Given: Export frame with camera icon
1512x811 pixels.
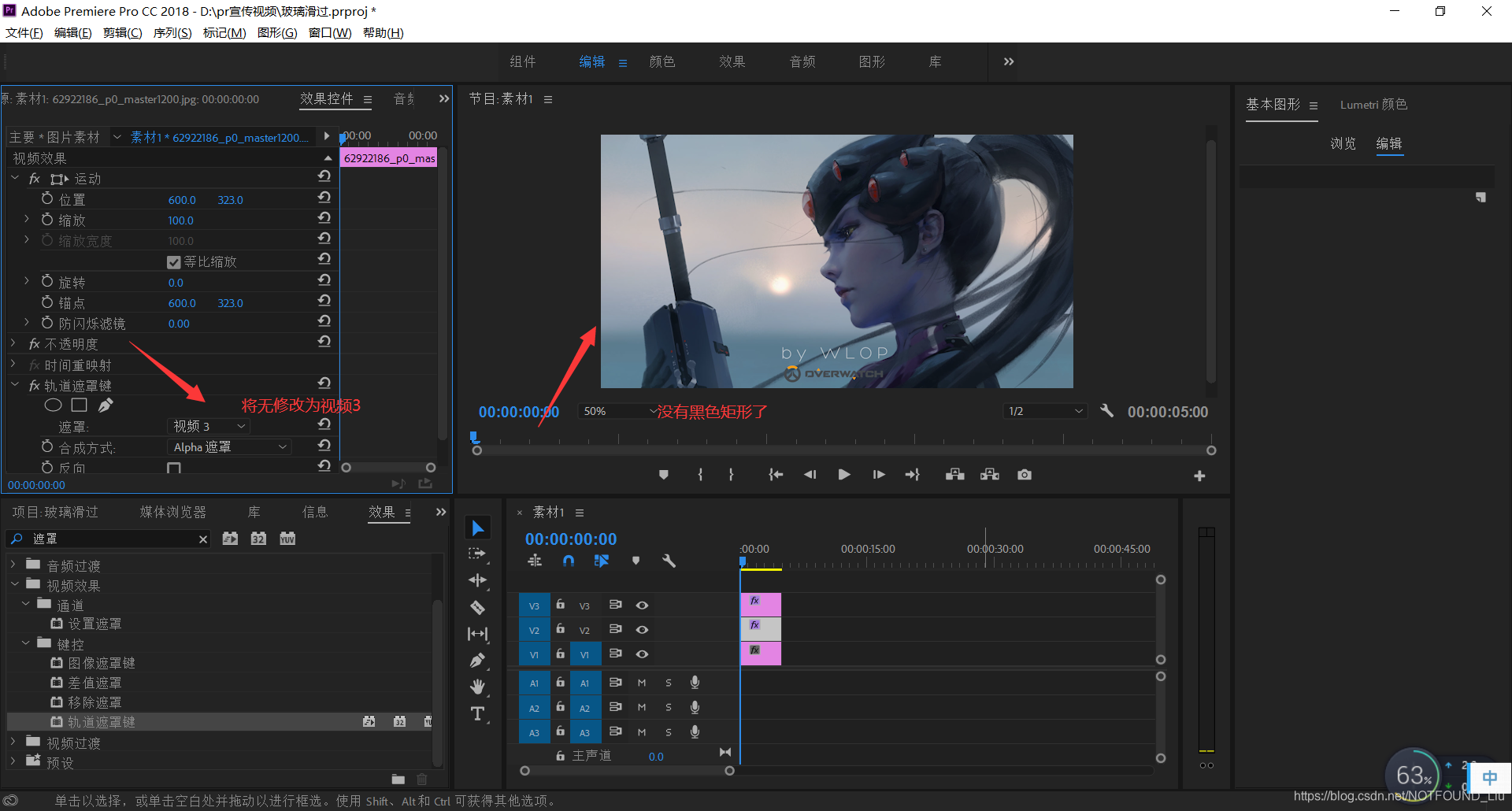Looking at the screenshot, I should click(1025, 475).
